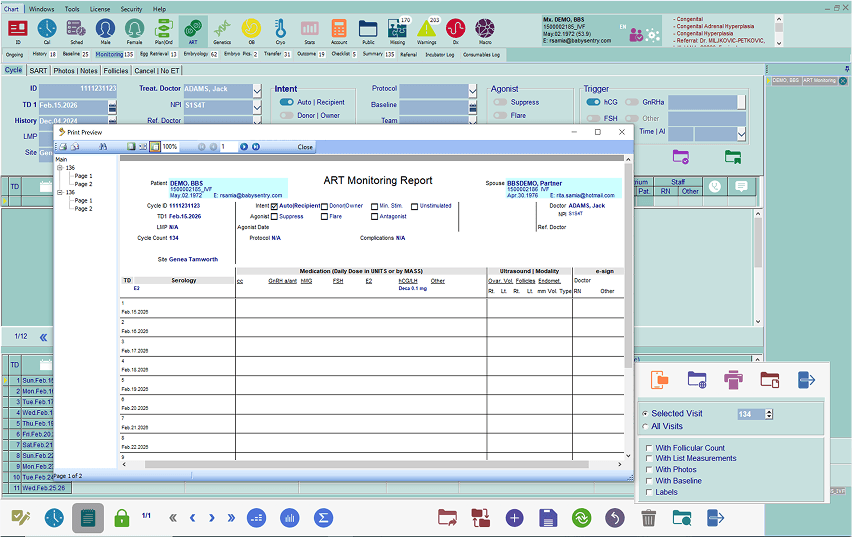
Task: Click the printer icon in Print Preview toolbar
Action: 63,147
